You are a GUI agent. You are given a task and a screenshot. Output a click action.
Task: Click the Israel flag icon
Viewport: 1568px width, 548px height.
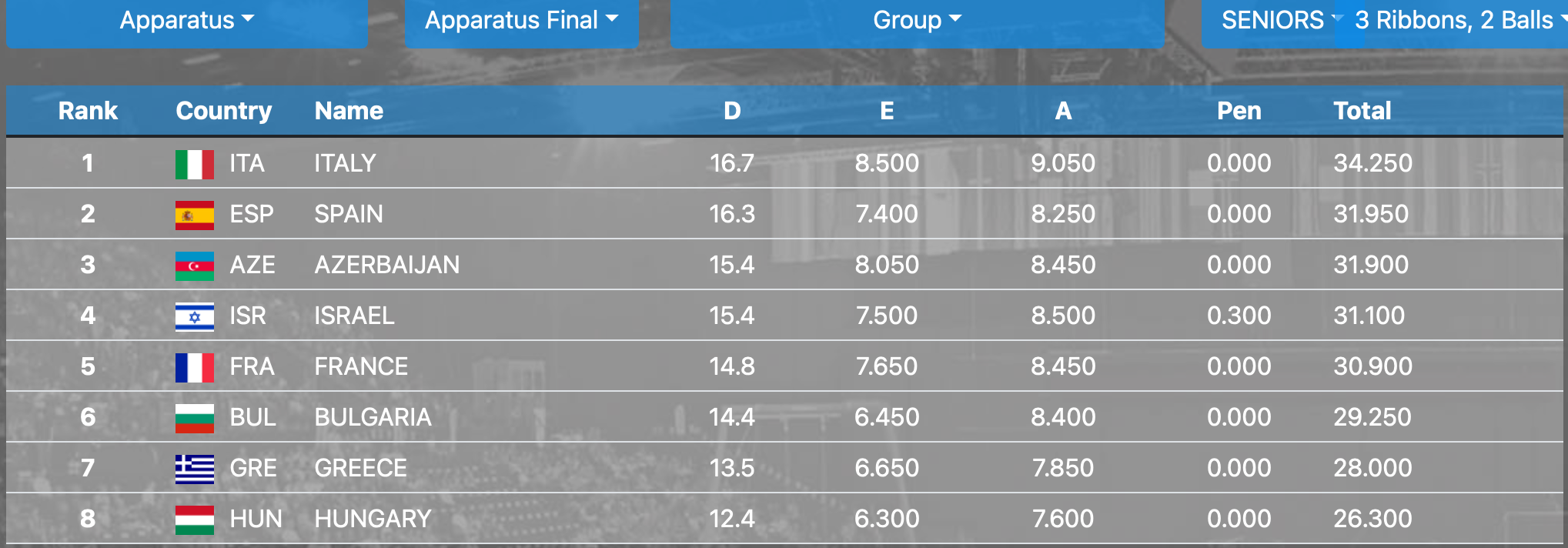point(194,316)
